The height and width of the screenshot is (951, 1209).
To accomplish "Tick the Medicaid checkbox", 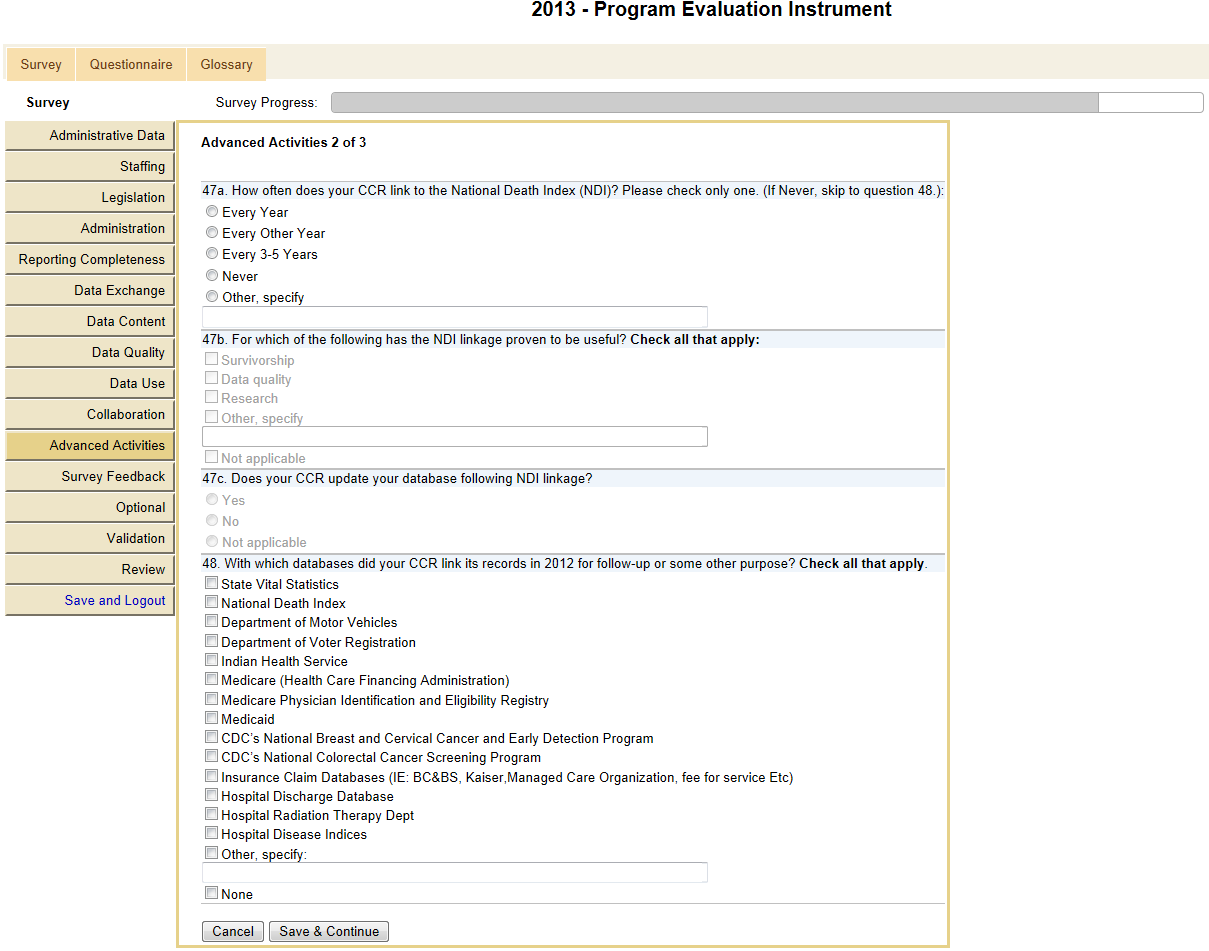I will [211, 718].
